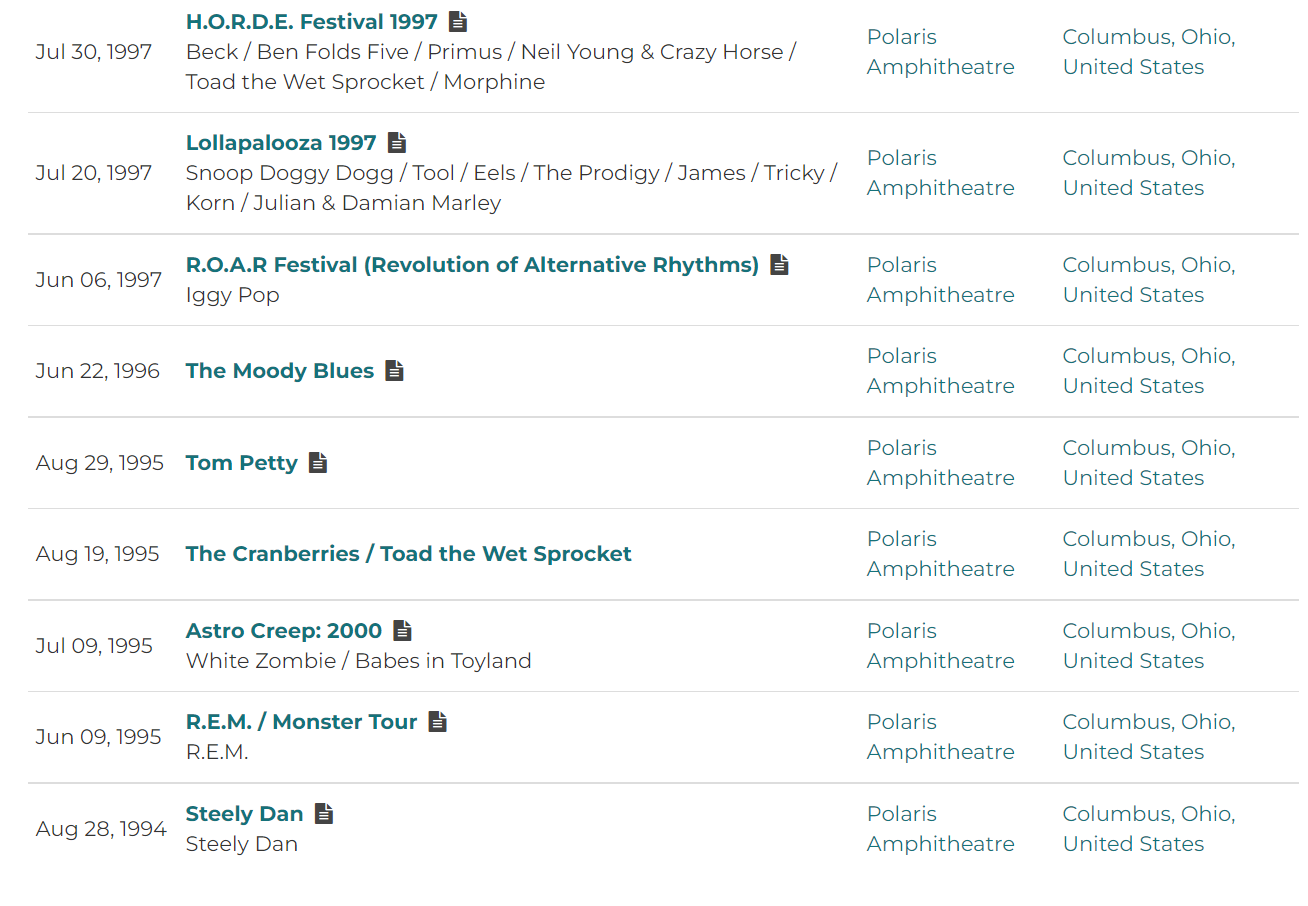Open The Cranberries / Toad the Wet Sprocket link
Viewport: 1308px width, 906px height.
(x=408, y=554)
